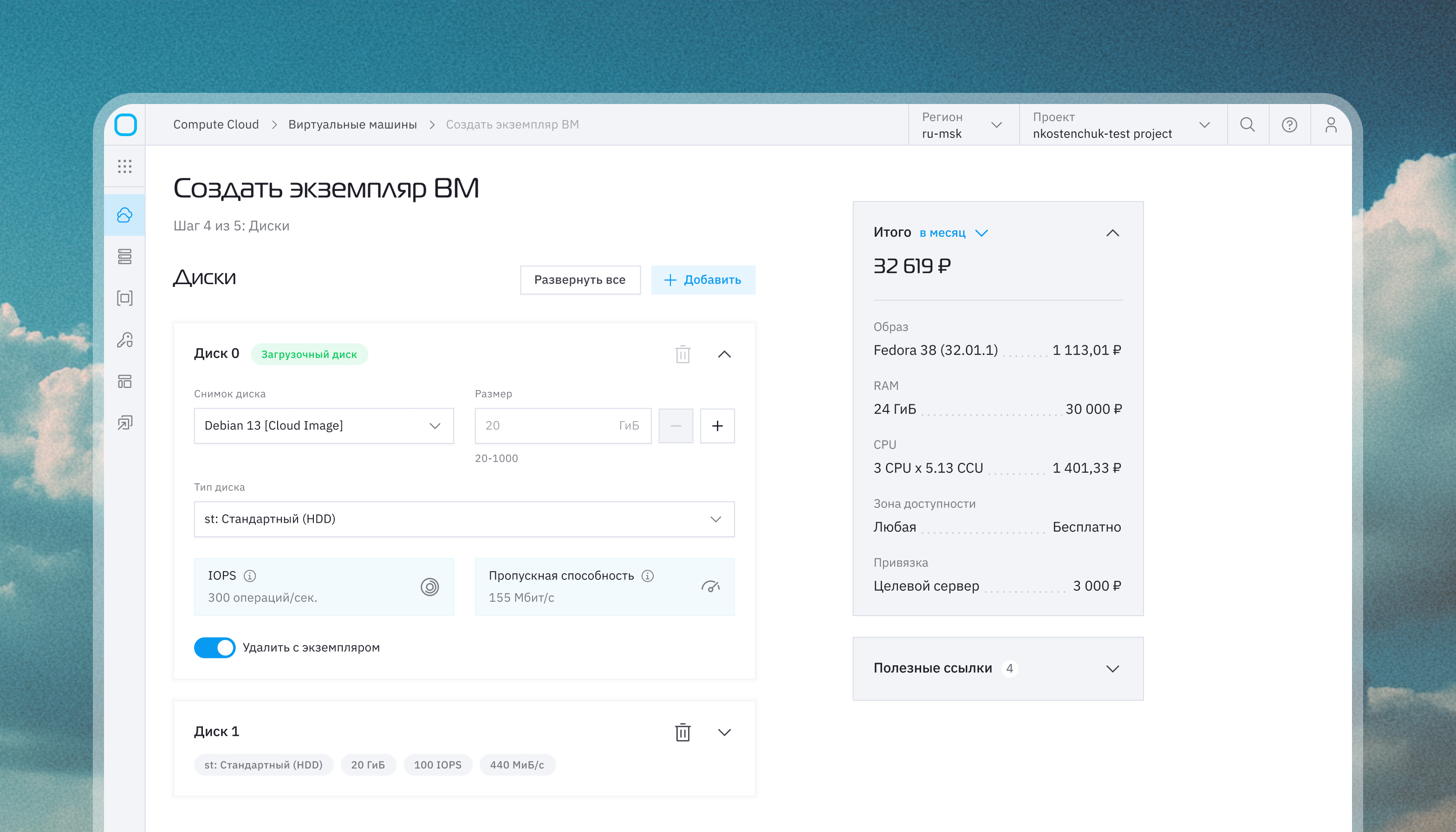Image resolution: width=1456 pixels, height=832 pixels.
Task: Click the 155 Мбит/с value
Action: tap(521, 598)
